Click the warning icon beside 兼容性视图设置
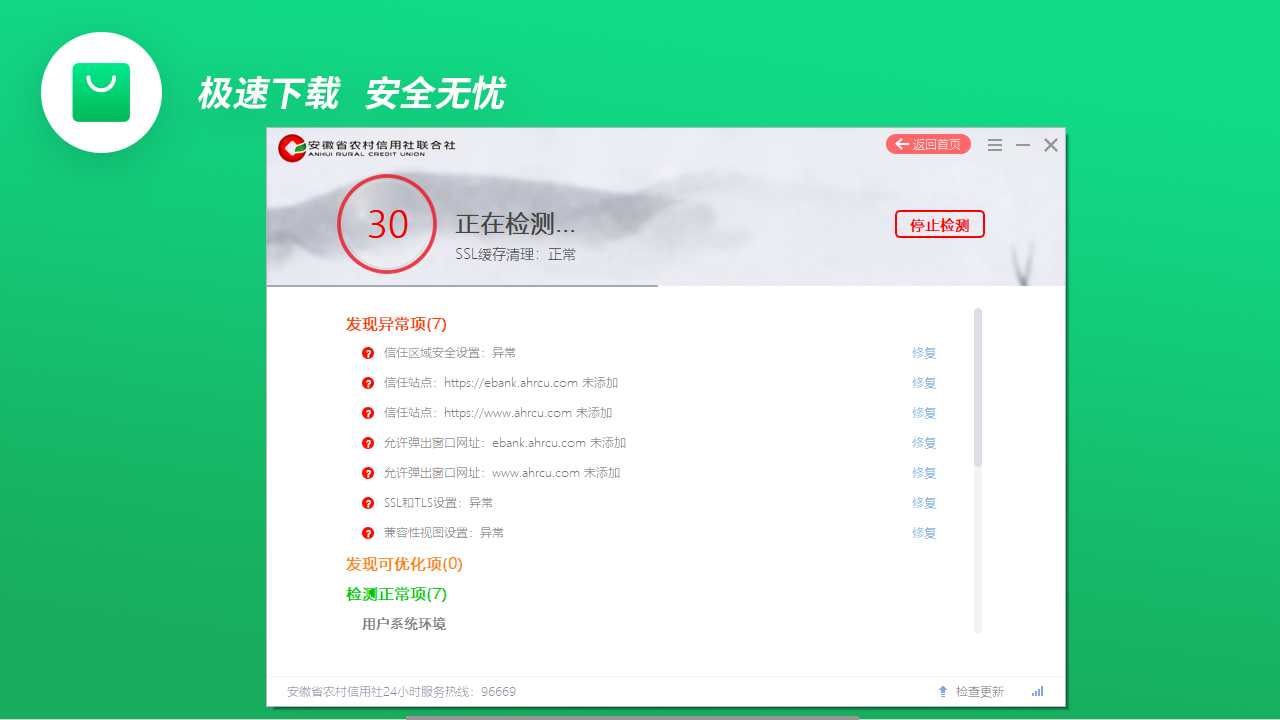The height and width of the screenshot is (720, 1280). [368, 533]
